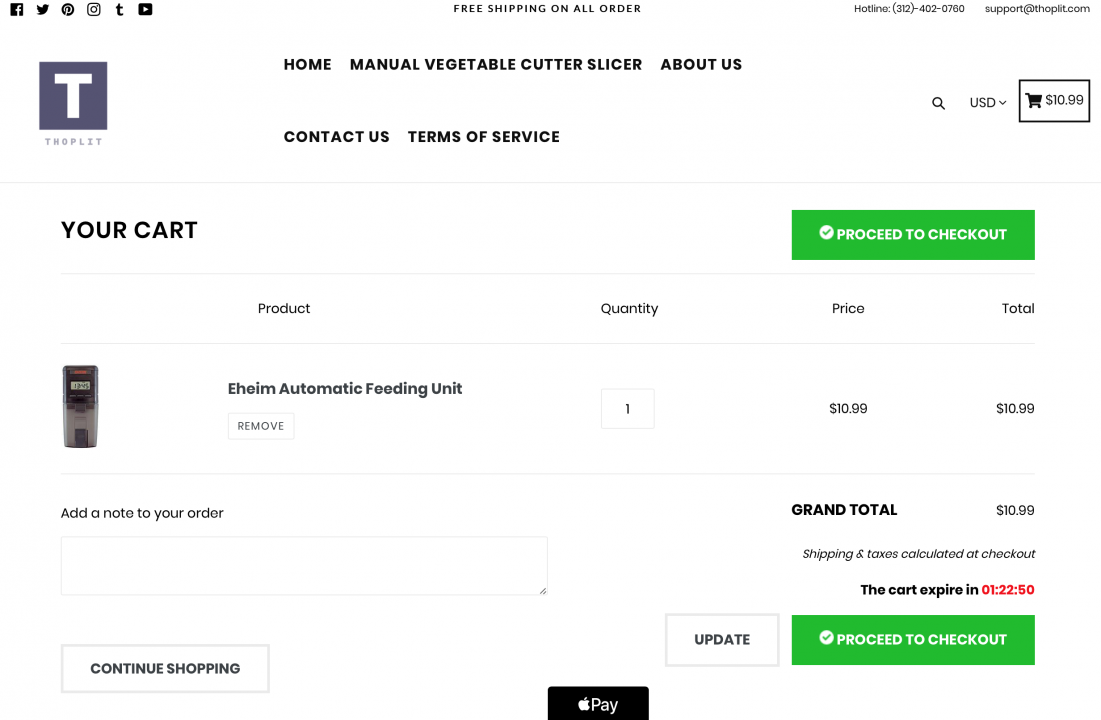Open the Pinterest social icon
The width and height of the screenshot is (1101, 720).
68,9
